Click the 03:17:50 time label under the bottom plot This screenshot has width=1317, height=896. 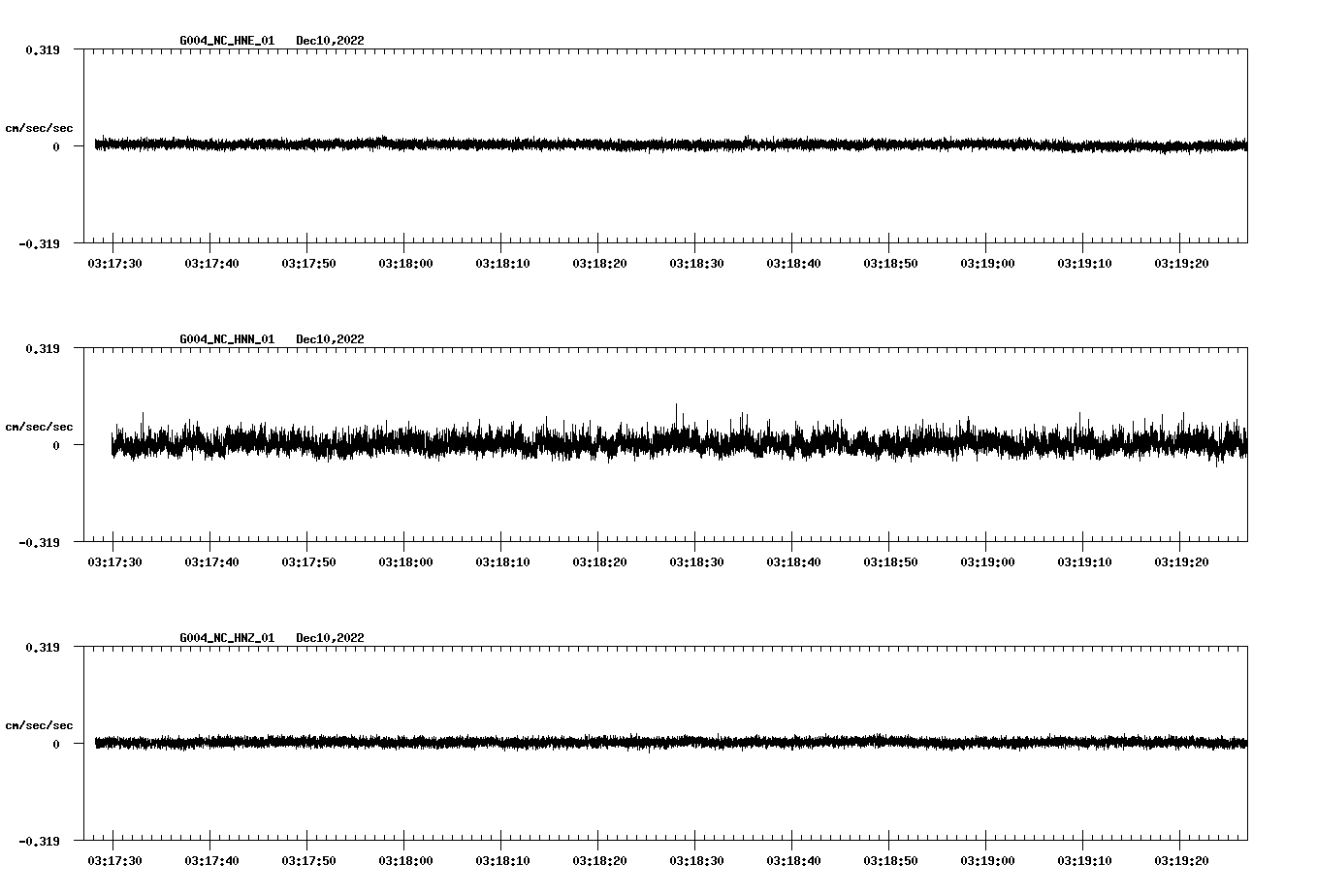308,858
